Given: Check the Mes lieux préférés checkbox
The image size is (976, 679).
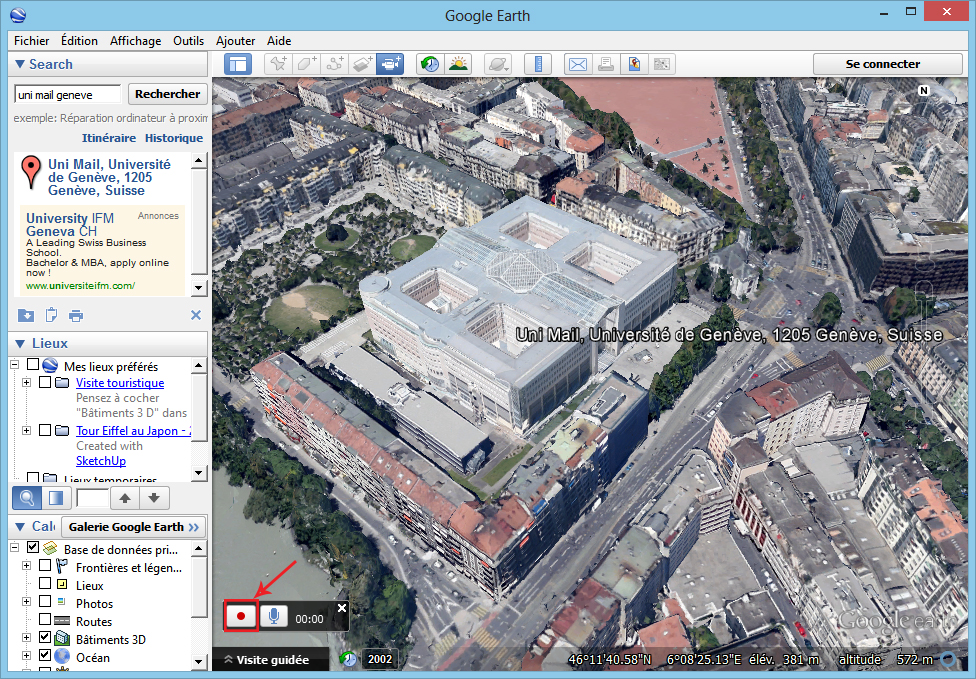Looking at the screenshot, I should coord(33,365).
